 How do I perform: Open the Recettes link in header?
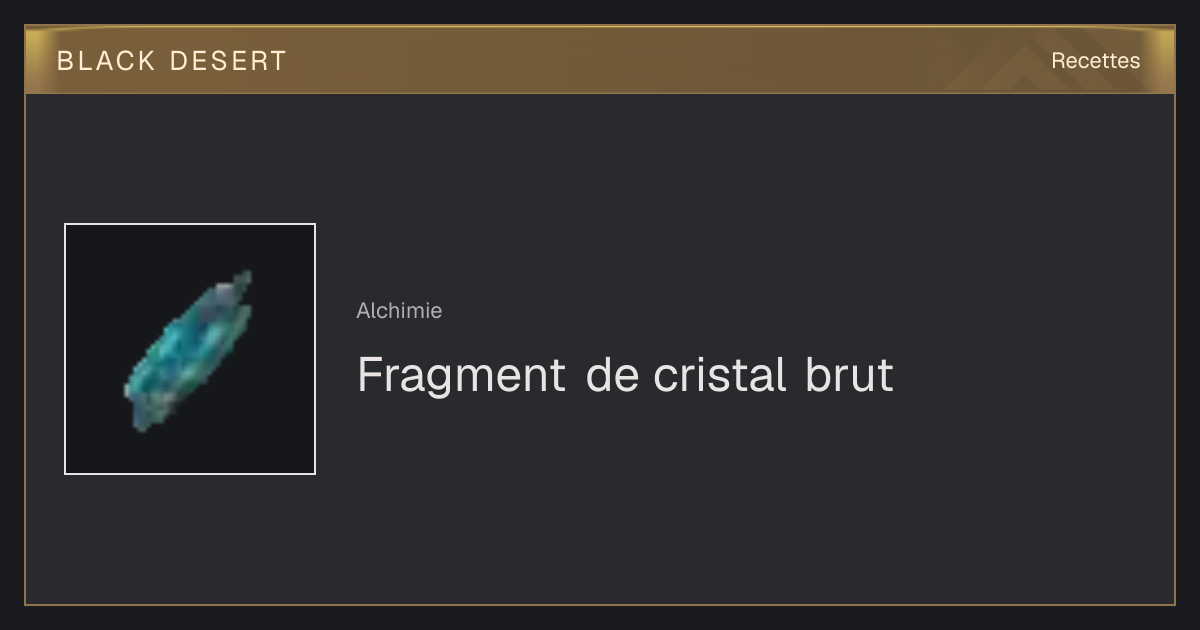pyautogui.click(x=1095, y=61)
